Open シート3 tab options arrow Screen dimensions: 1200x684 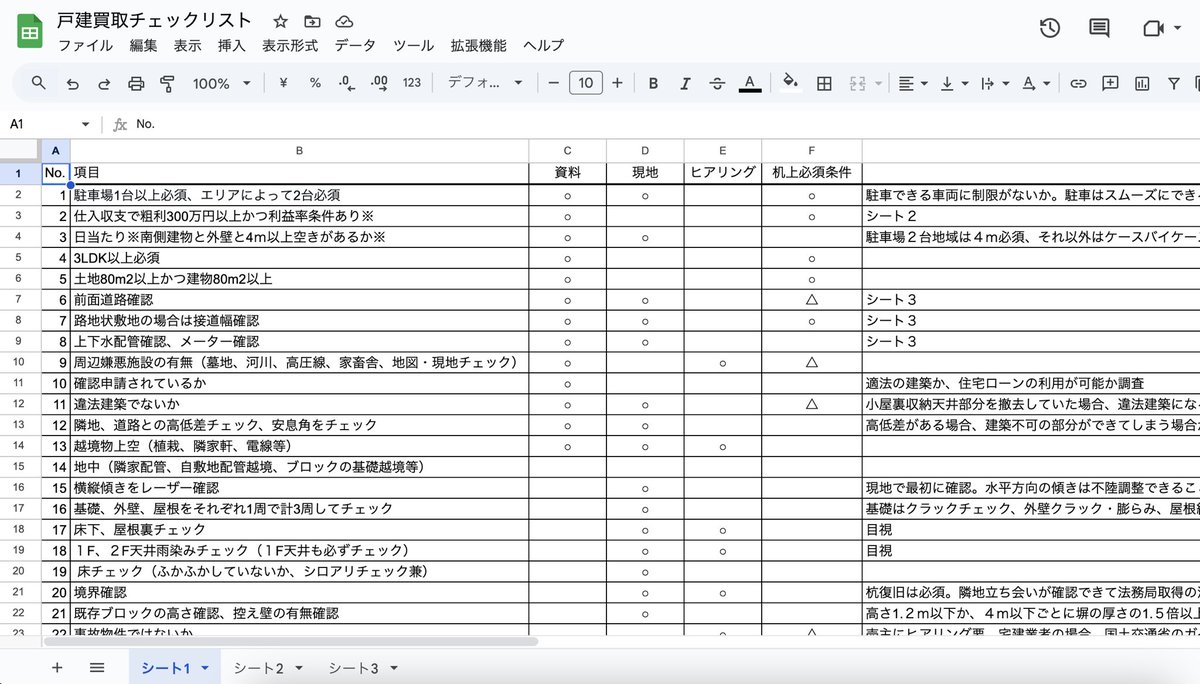pyautogui.click(x=393, y=667)
